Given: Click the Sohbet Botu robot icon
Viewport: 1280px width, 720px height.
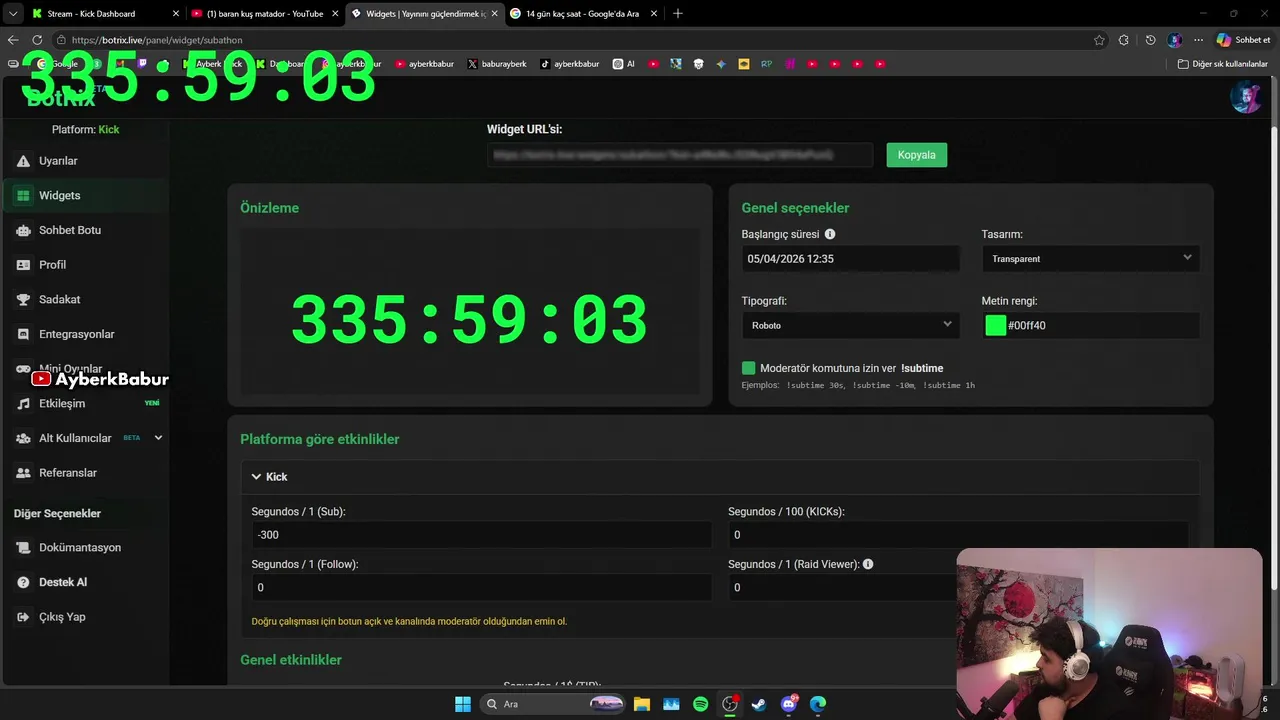Looking at the screenshot, I should (x=23, y=230).
